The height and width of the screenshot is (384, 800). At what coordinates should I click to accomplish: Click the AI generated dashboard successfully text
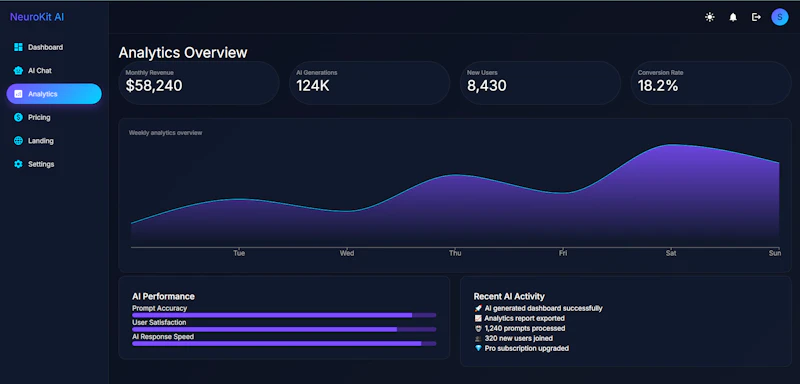coord(543,309)
